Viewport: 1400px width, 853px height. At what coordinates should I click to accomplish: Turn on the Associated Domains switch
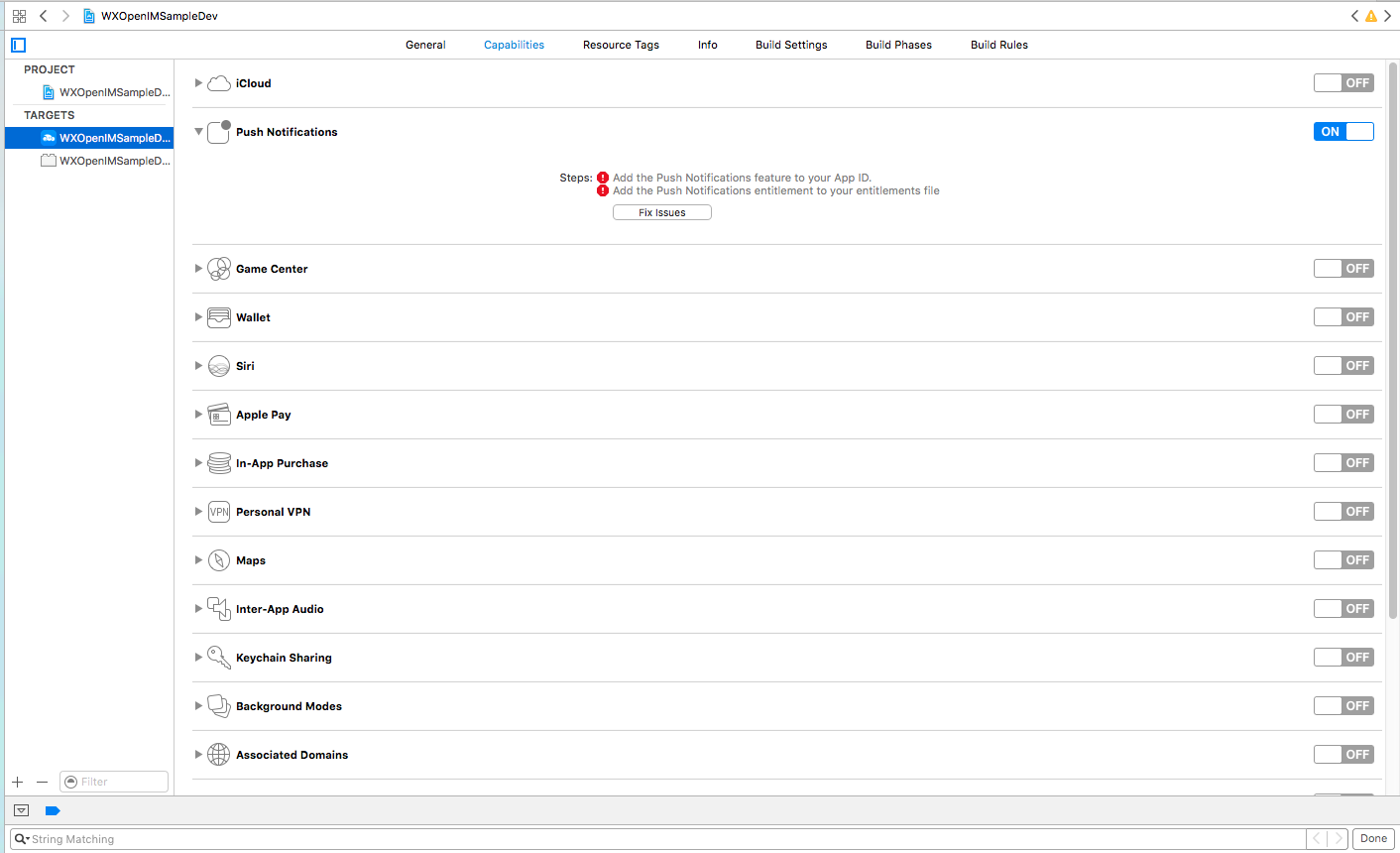pyautogui.click(x=1343, y=755)
